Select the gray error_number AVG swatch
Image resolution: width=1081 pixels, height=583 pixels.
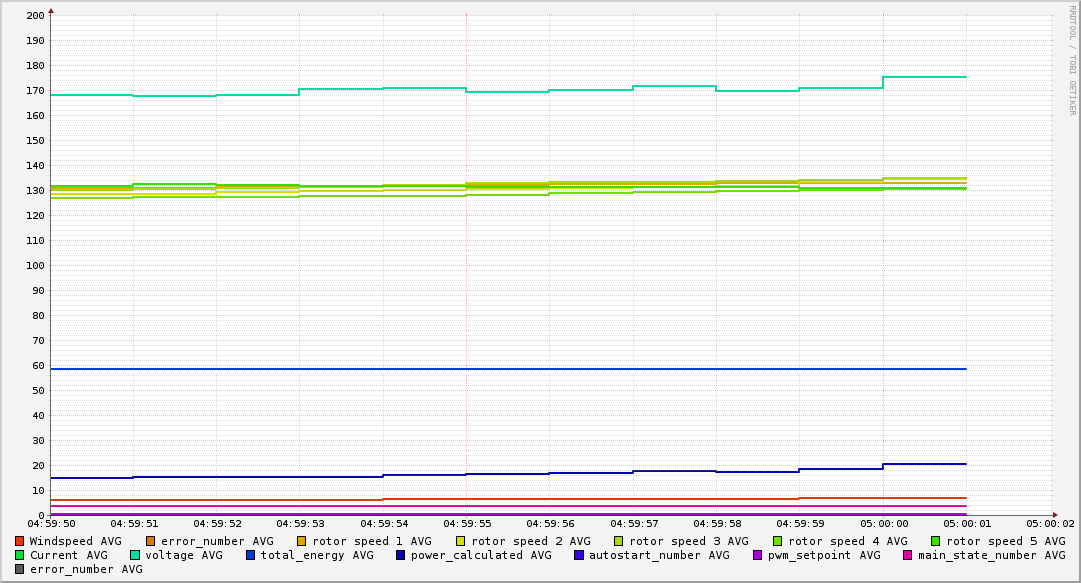click(19, 569)
